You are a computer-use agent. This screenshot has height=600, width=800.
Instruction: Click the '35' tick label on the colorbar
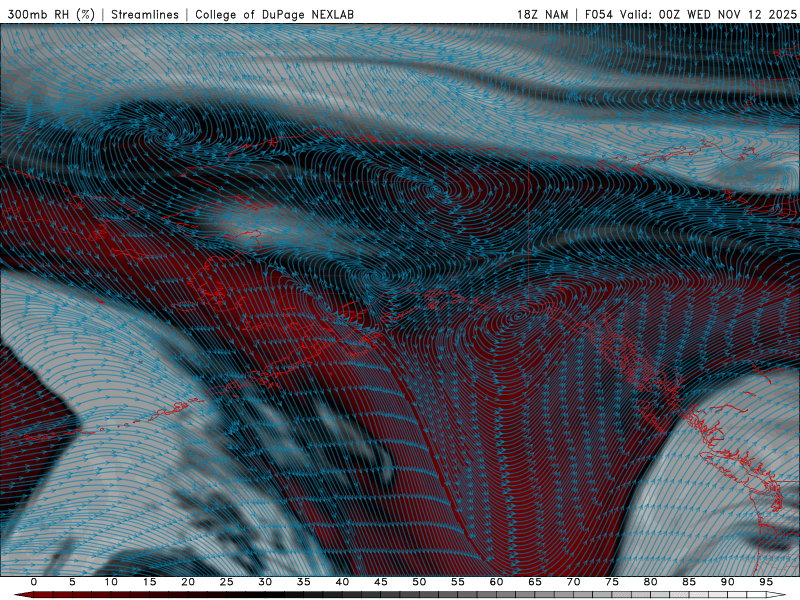tap(304, 582)
